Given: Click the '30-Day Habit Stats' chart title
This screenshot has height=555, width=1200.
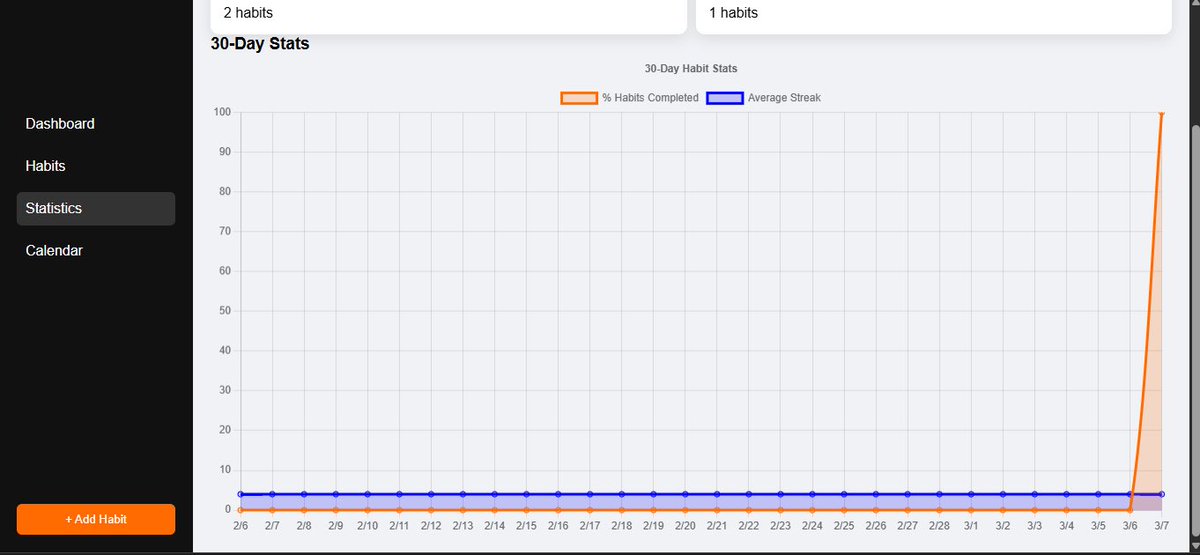Looking at the screenshot, I should point(691,69).
